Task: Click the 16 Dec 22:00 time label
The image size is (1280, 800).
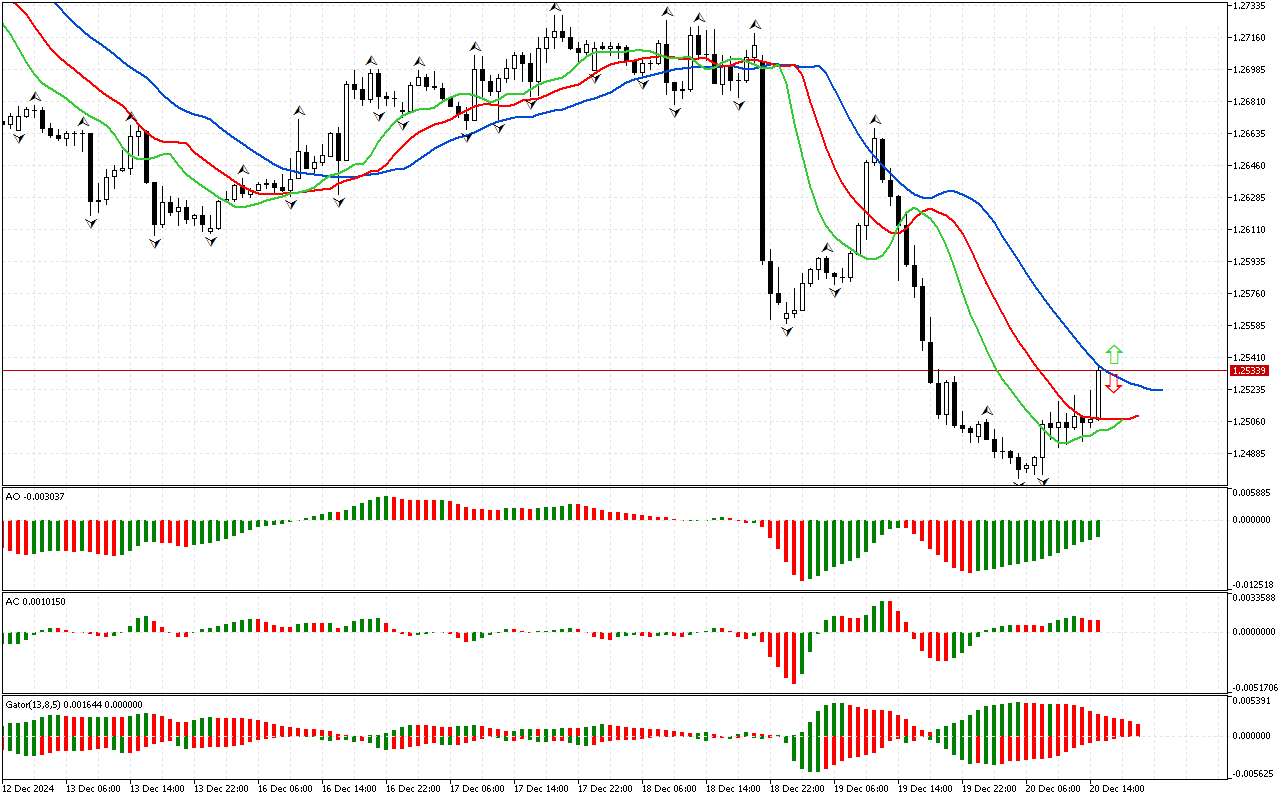Action: pyautogui.click(x=414, y=789)
